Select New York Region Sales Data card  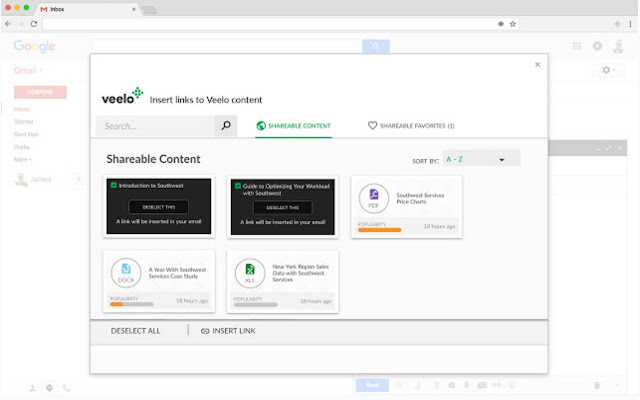pyautogui.click(x=282, y=282)
